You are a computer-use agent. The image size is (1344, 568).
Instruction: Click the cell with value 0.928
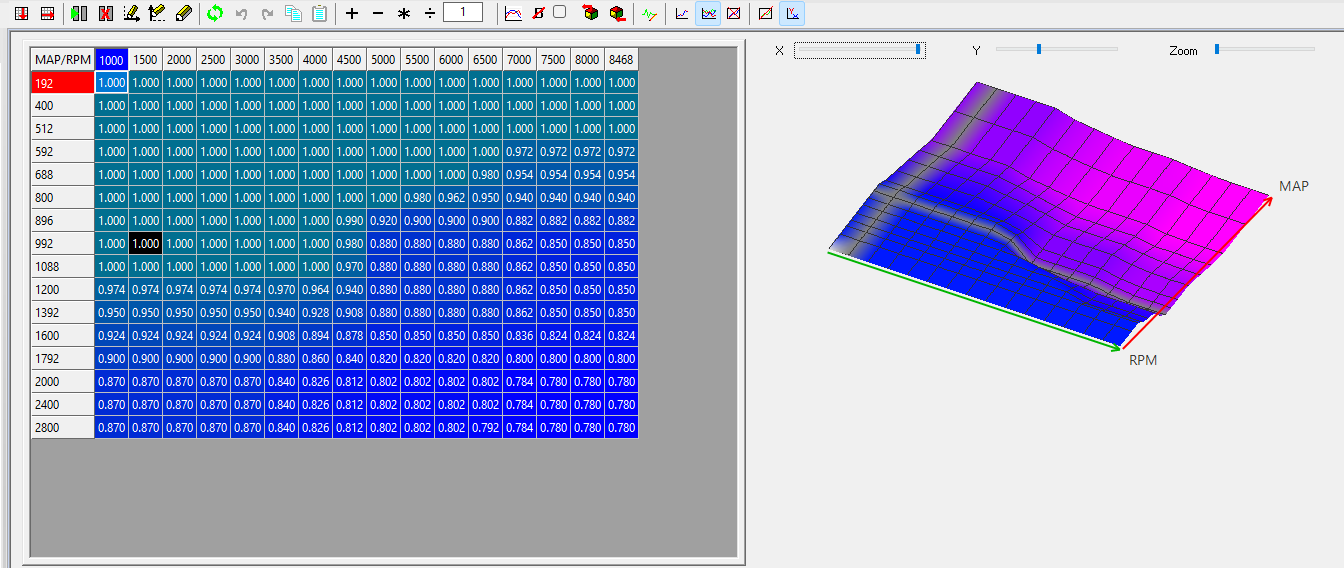click(x=315, y=313)
